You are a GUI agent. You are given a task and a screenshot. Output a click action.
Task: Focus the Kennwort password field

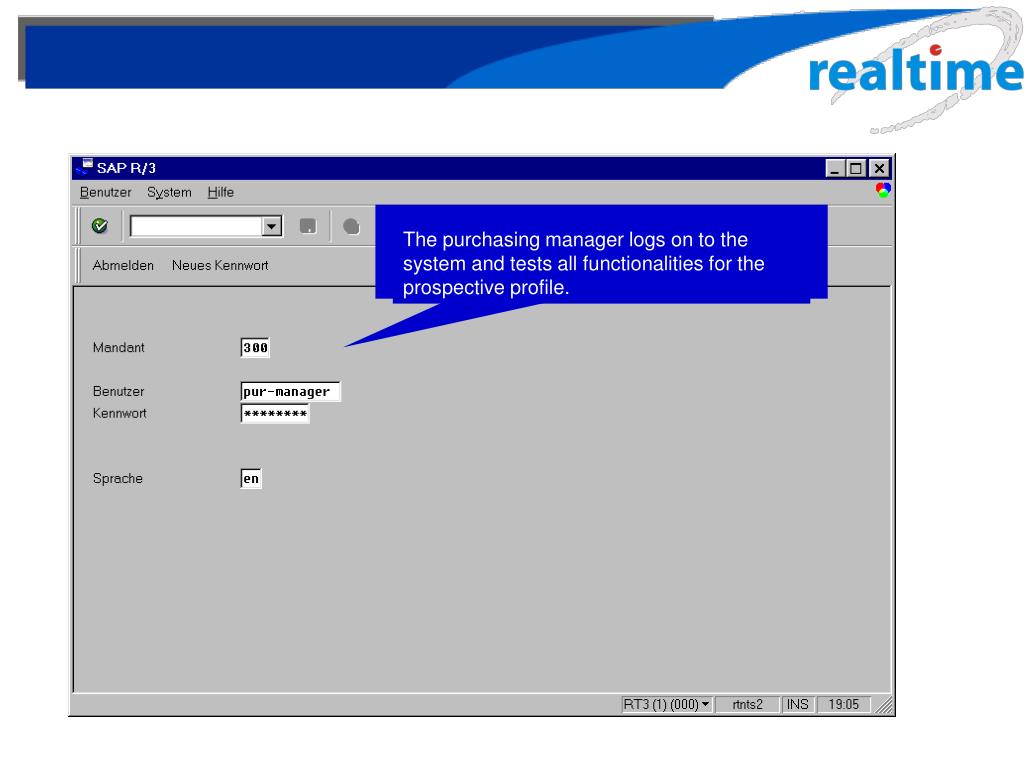[x=275, y=414]
